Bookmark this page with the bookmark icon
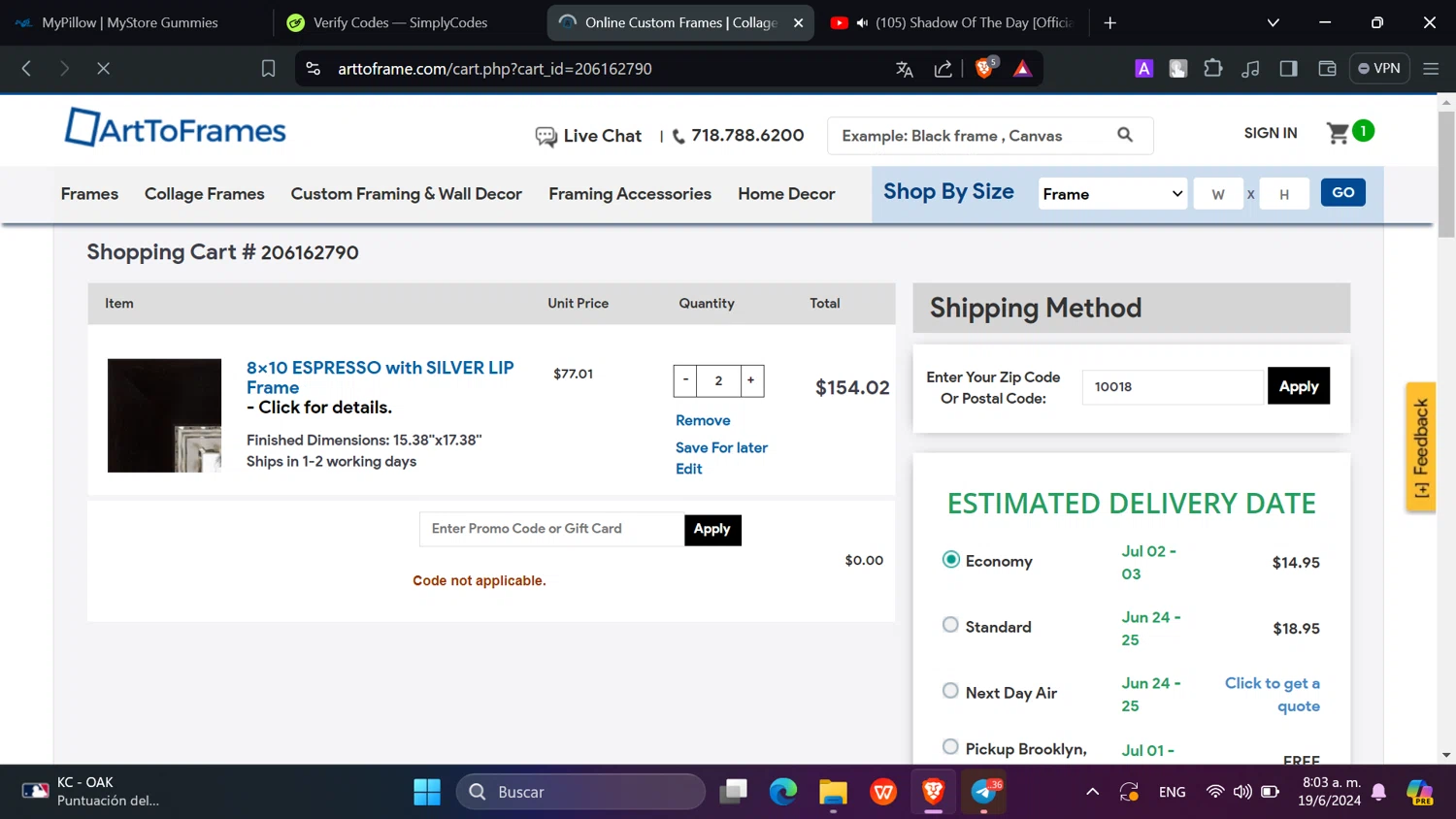Viewport: 1456px width, 819px height. (x=268, y=68)
